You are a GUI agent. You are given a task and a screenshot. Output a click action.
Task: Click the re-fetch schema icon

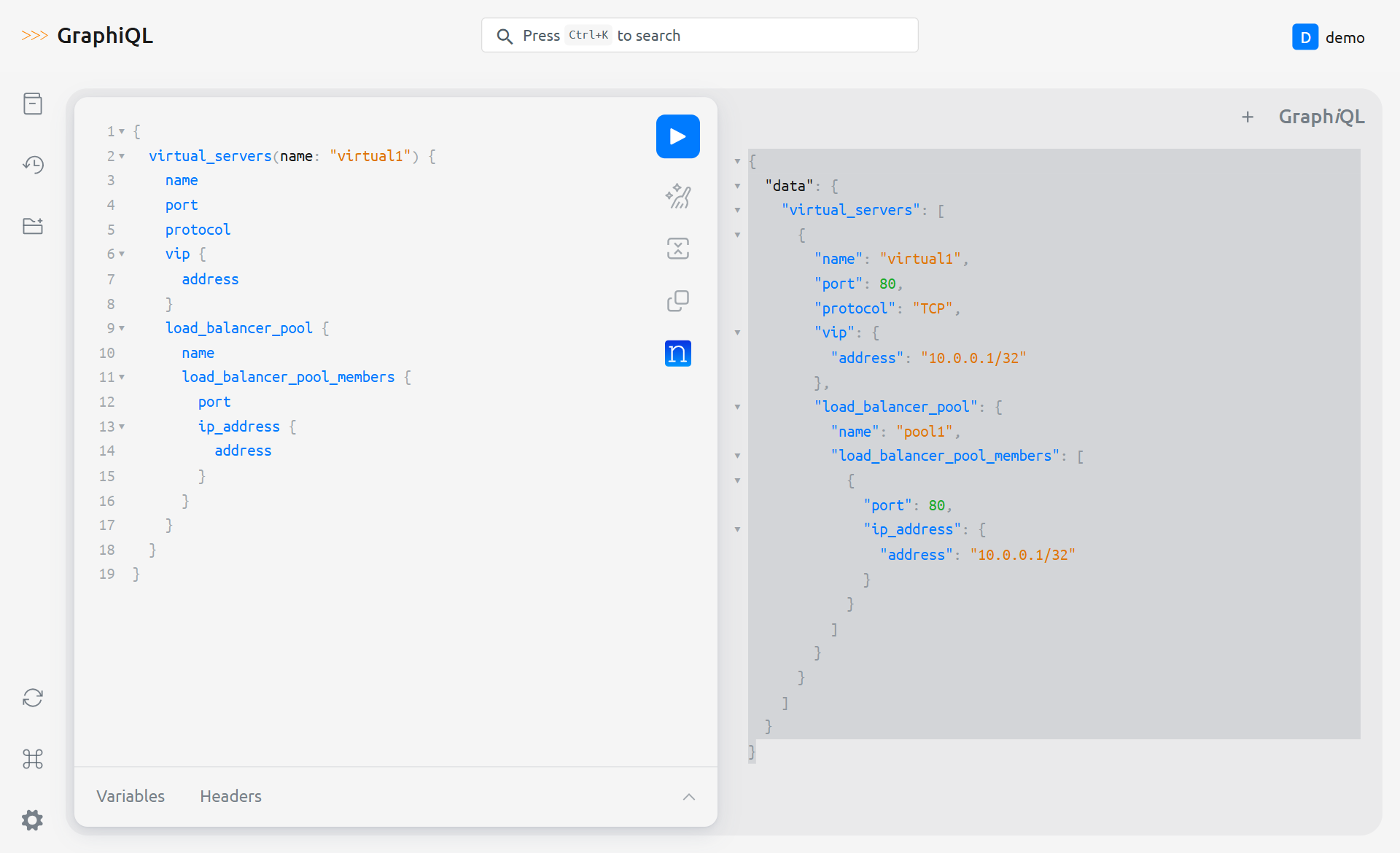(33, 698)
